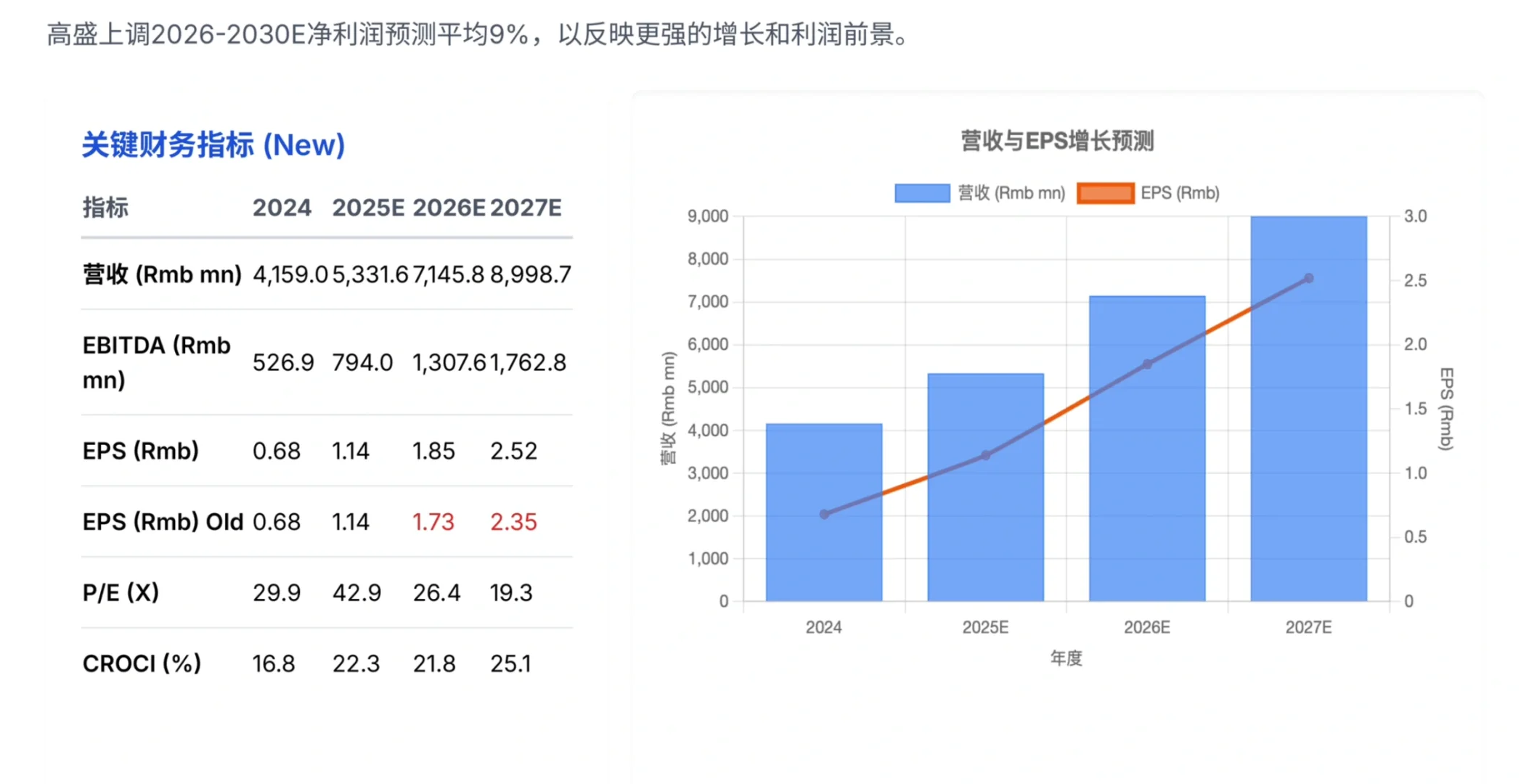Expand the CROCI (%) table row

click(142, 663)
